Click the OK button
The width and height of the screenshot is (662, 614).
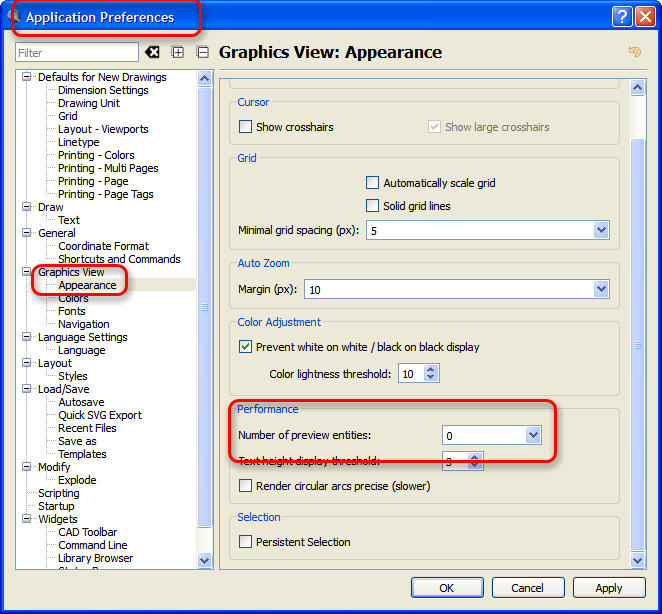pos(447,588)
